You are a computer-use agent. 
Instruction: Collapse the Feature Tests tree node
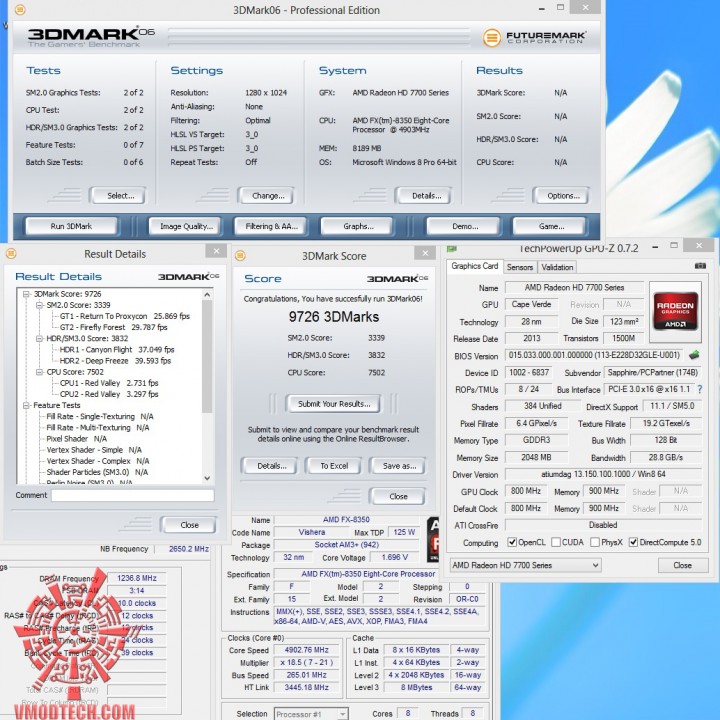pos(26,405)
